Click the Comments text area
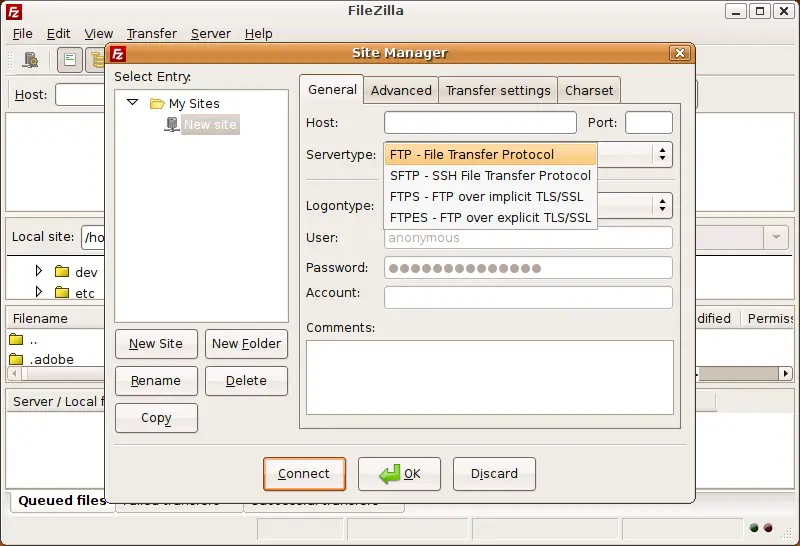 tap(490, 378)
